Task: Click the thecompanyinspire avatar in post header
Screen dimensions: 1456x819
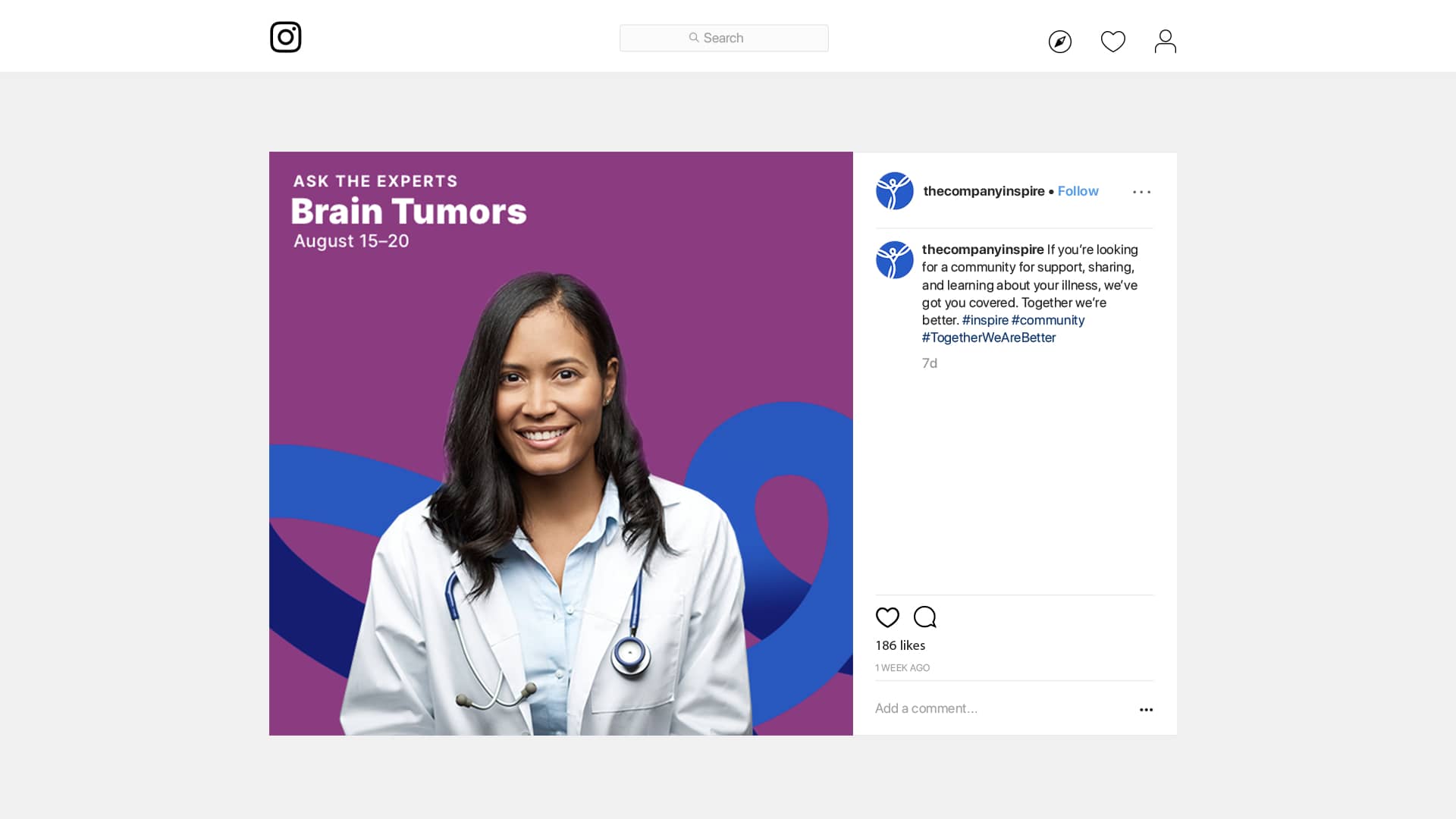Action: pyautogui.click(x=895, y=191)
